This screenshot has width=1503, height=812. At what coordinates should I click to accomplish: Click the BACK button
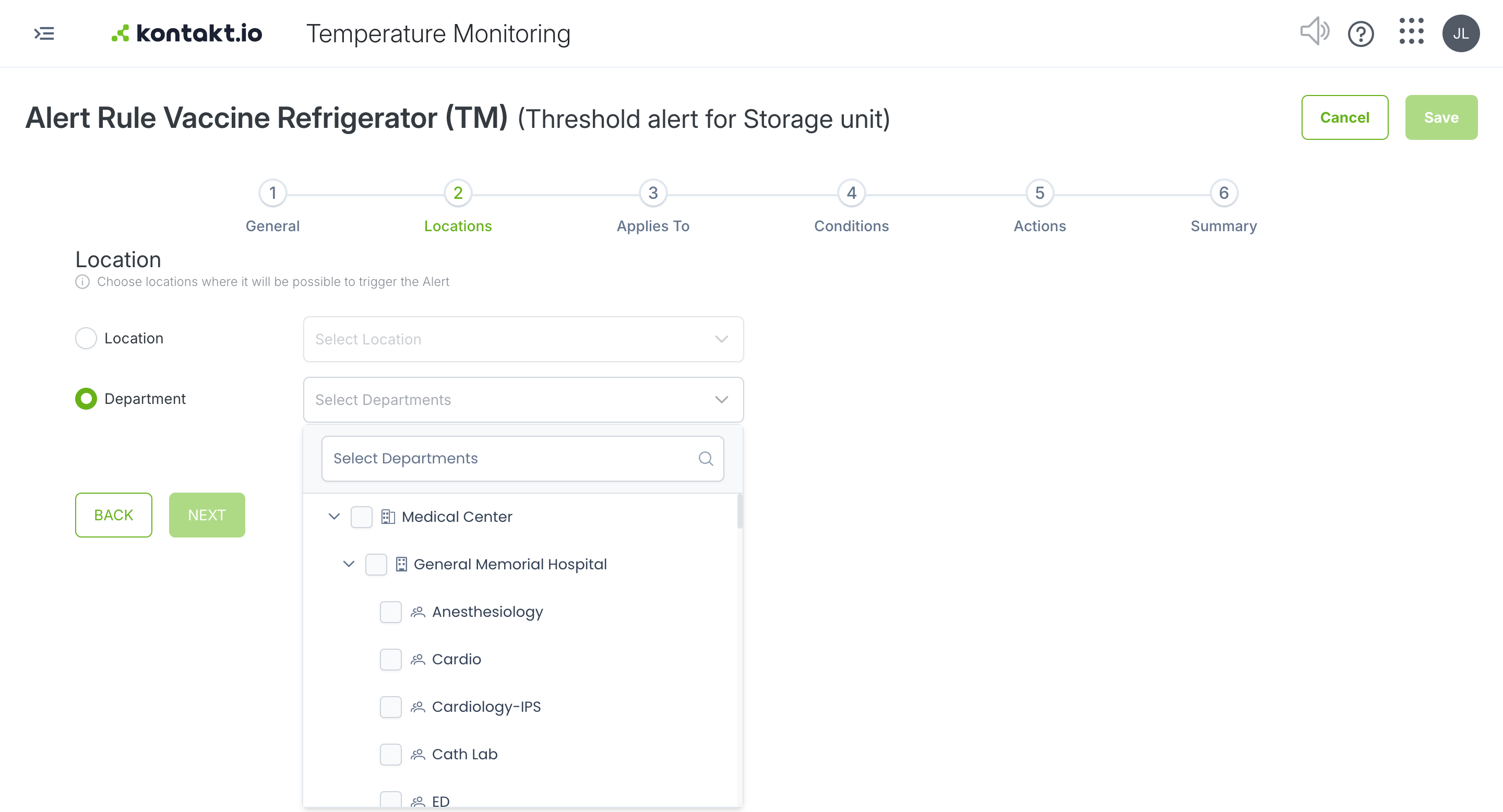click(x=114, y=515)
